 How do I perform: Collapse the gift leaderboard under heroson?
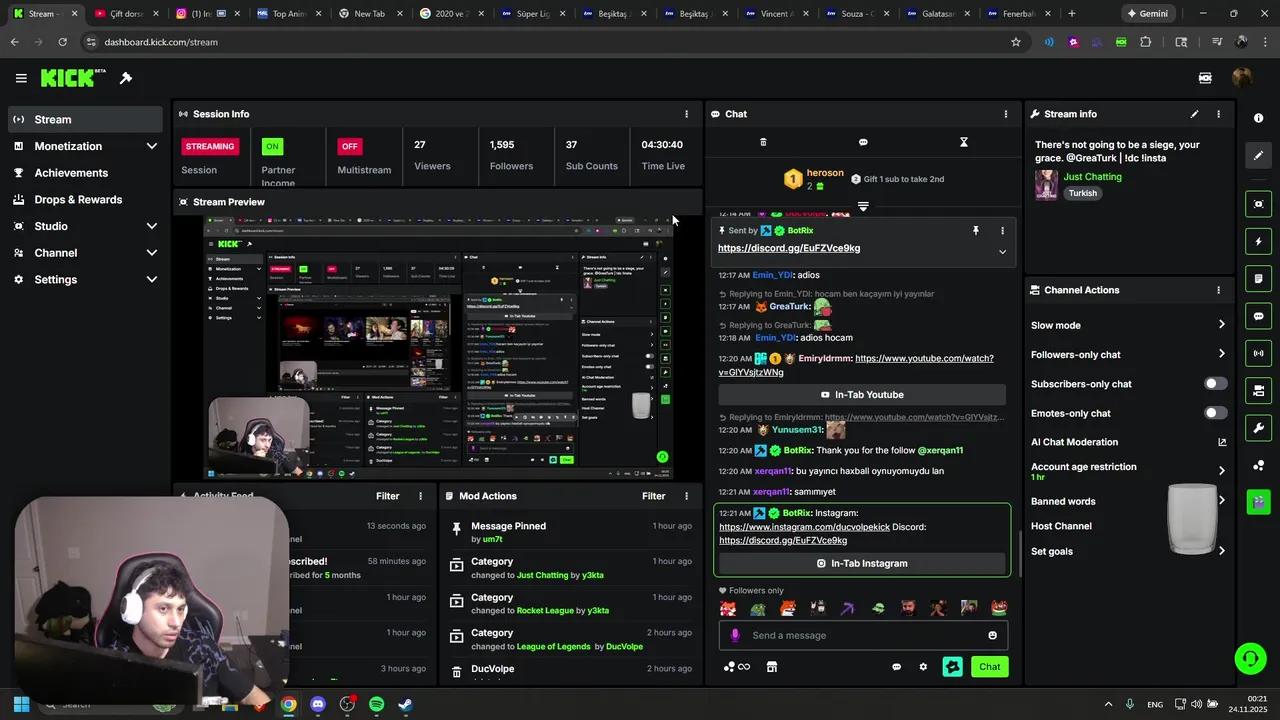click(863, 207)
